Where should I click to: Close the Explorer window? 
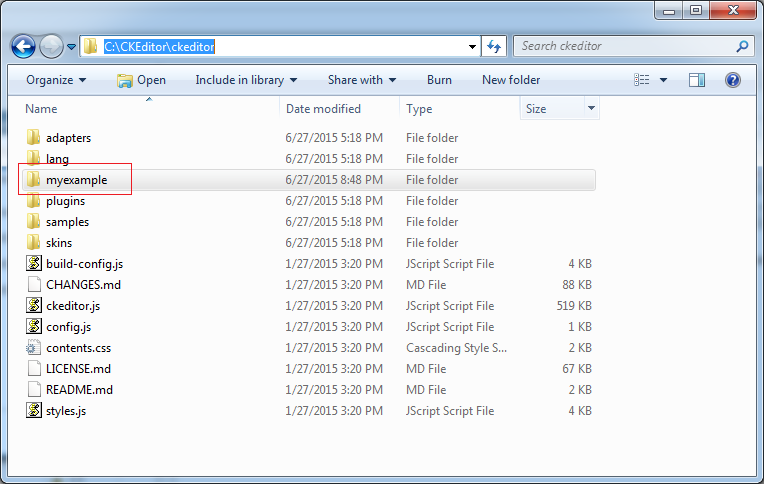coord(733,10)
